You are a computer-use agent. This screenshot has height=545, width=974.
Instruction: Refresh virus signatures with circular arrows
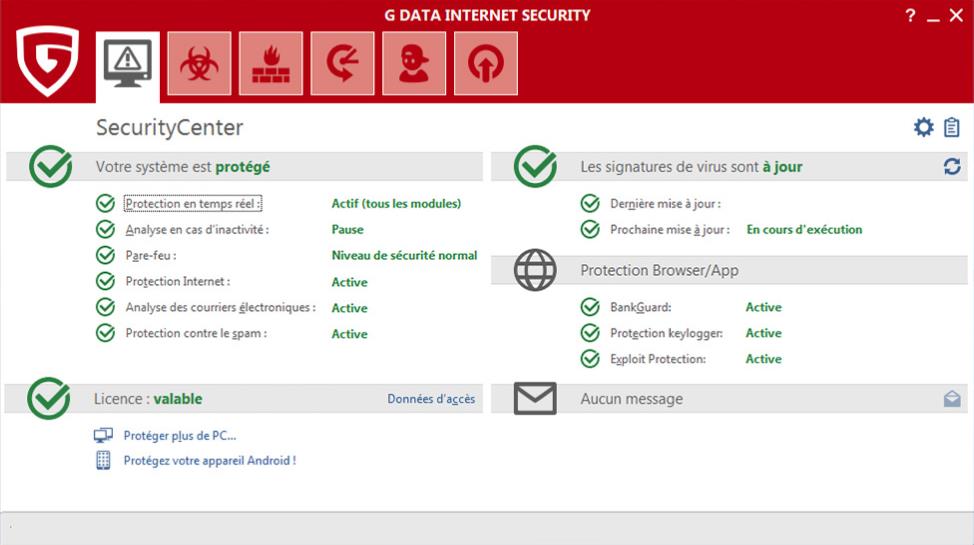pos(952,167)
